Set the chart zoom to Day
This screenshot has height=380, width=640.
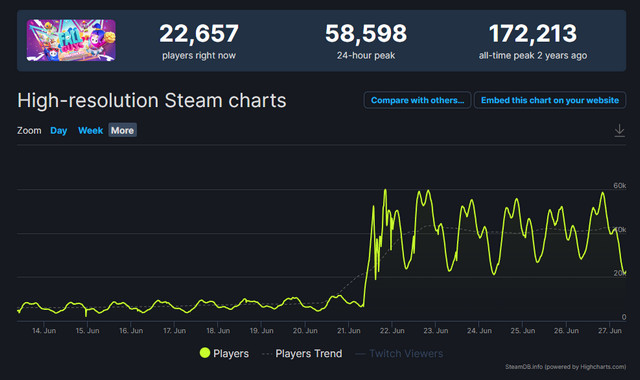click(x=58, y=131)
